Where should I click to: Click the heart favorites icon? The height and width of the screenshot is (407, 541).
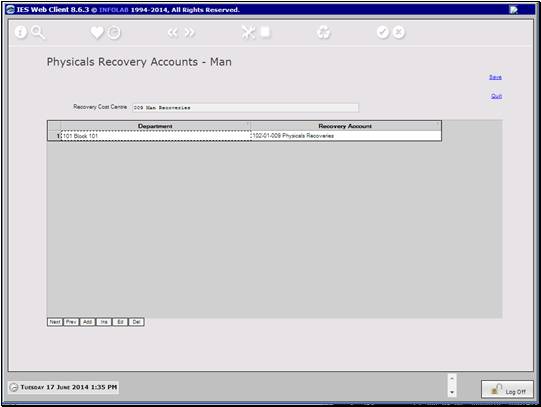[x=97, y=33]
